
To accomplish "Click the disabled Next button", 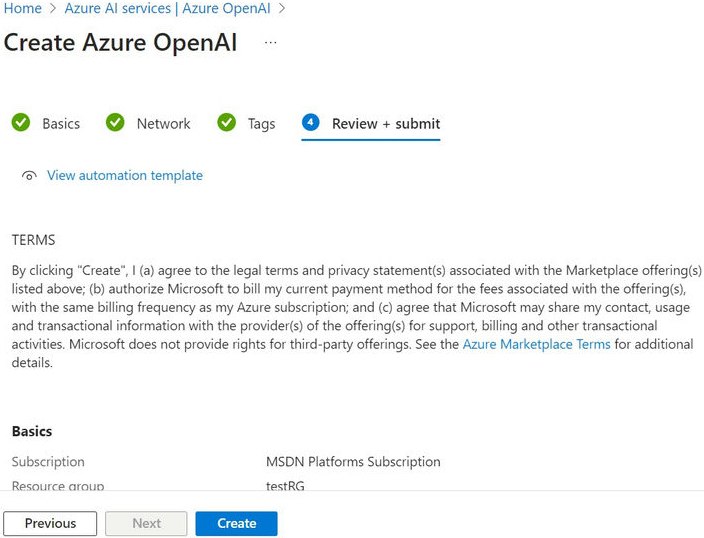I will 146,523.
